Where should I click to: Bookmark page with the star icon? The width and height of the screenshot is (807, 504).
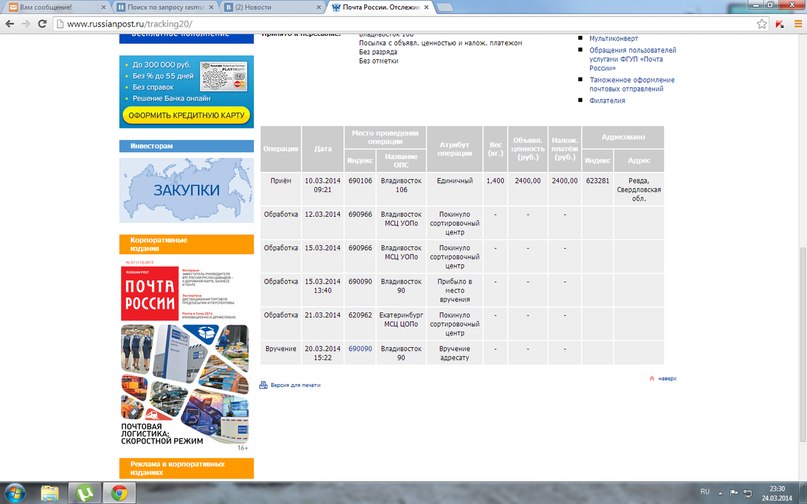pyautogui.click(x=762, y=24)
